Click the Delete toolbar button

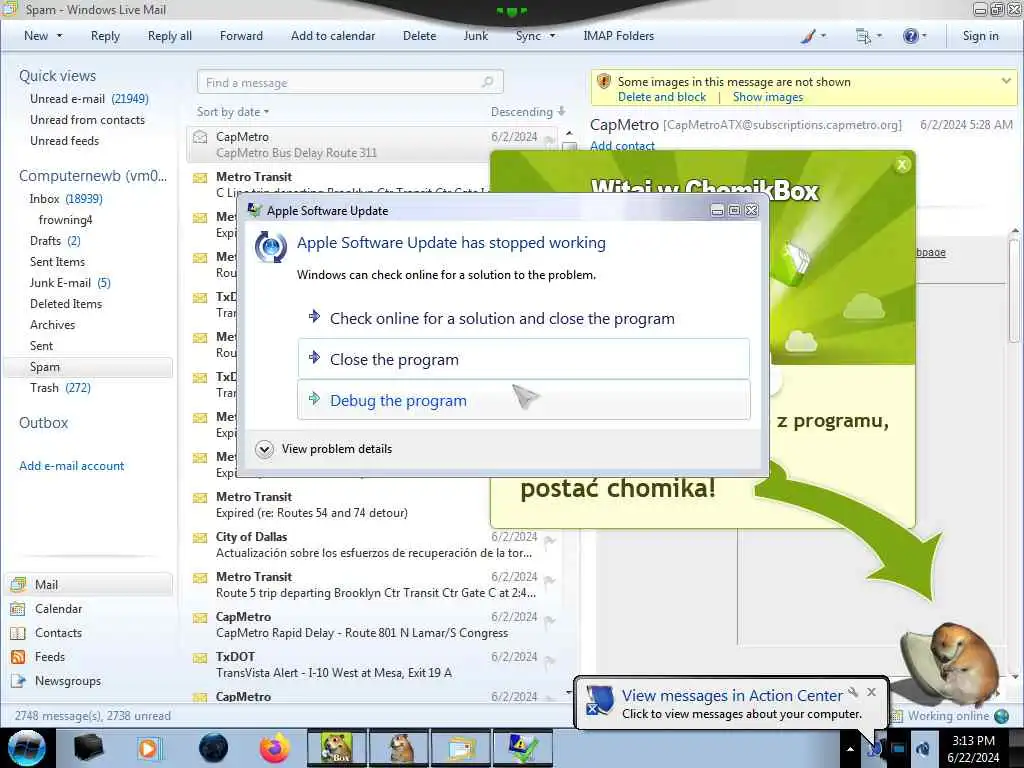[419, 36]
